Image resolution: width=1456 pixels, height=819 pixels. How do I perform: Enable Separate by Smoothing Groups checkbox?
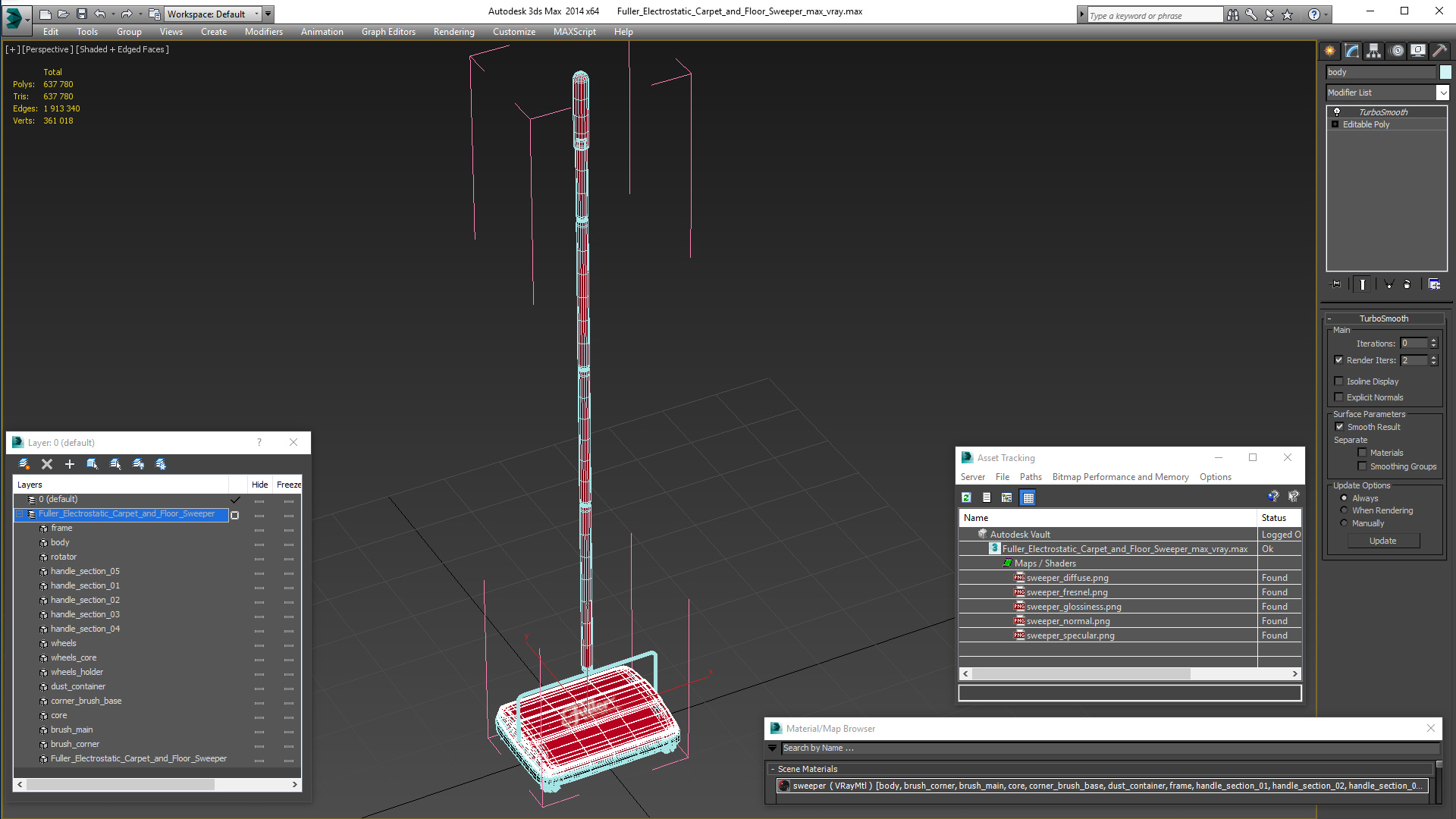tap(1362, 466)
